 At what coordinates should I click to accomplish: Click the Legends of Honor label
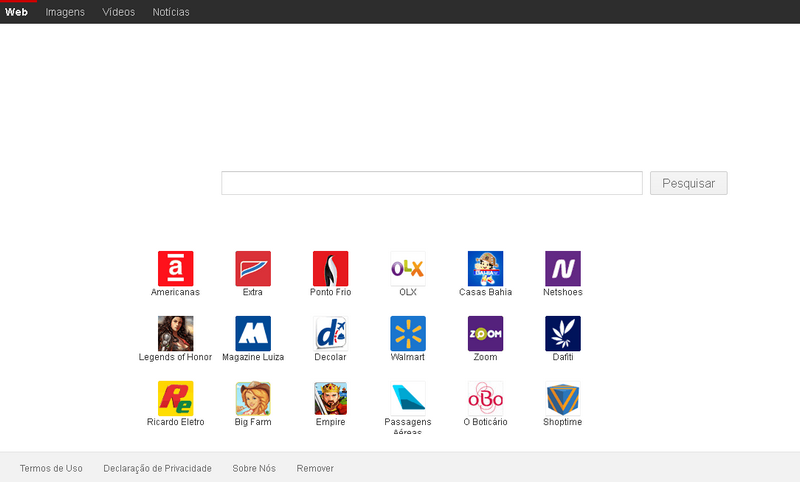[x=176, y=357]
